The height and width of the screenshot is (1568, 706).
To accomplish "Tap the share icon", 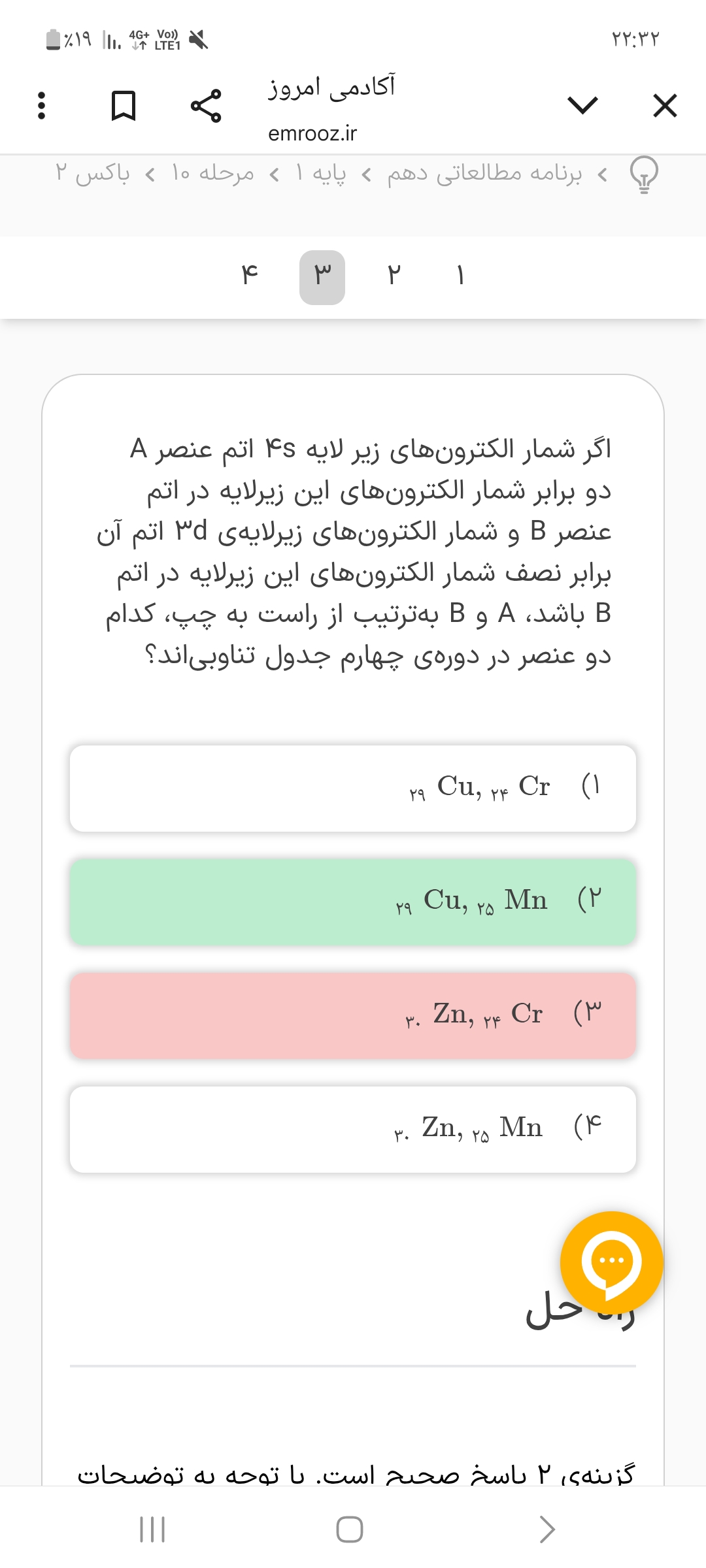I will click(x=206, y=106).
